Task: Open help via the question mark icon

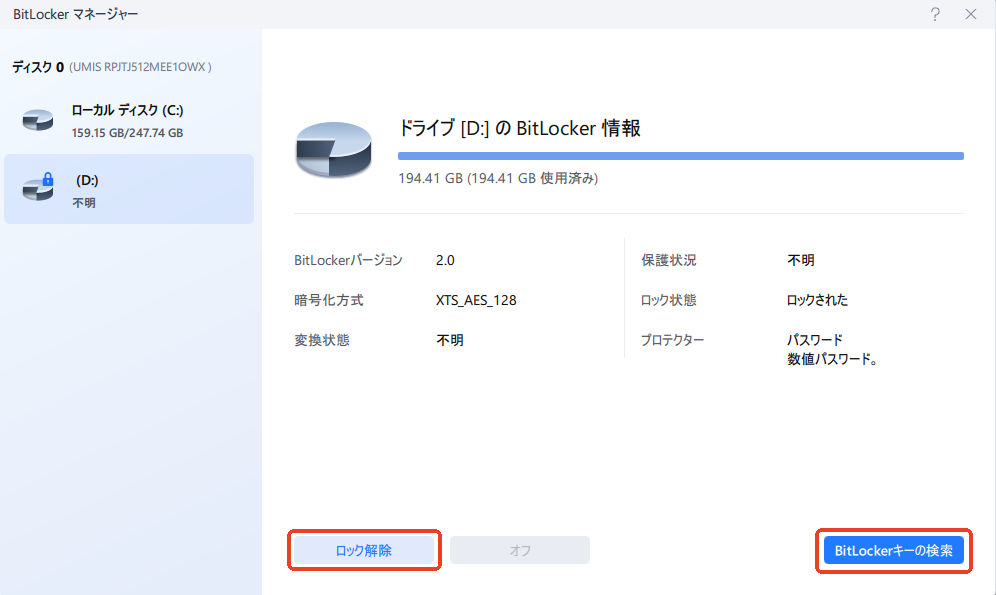Action: click(935, 14)
